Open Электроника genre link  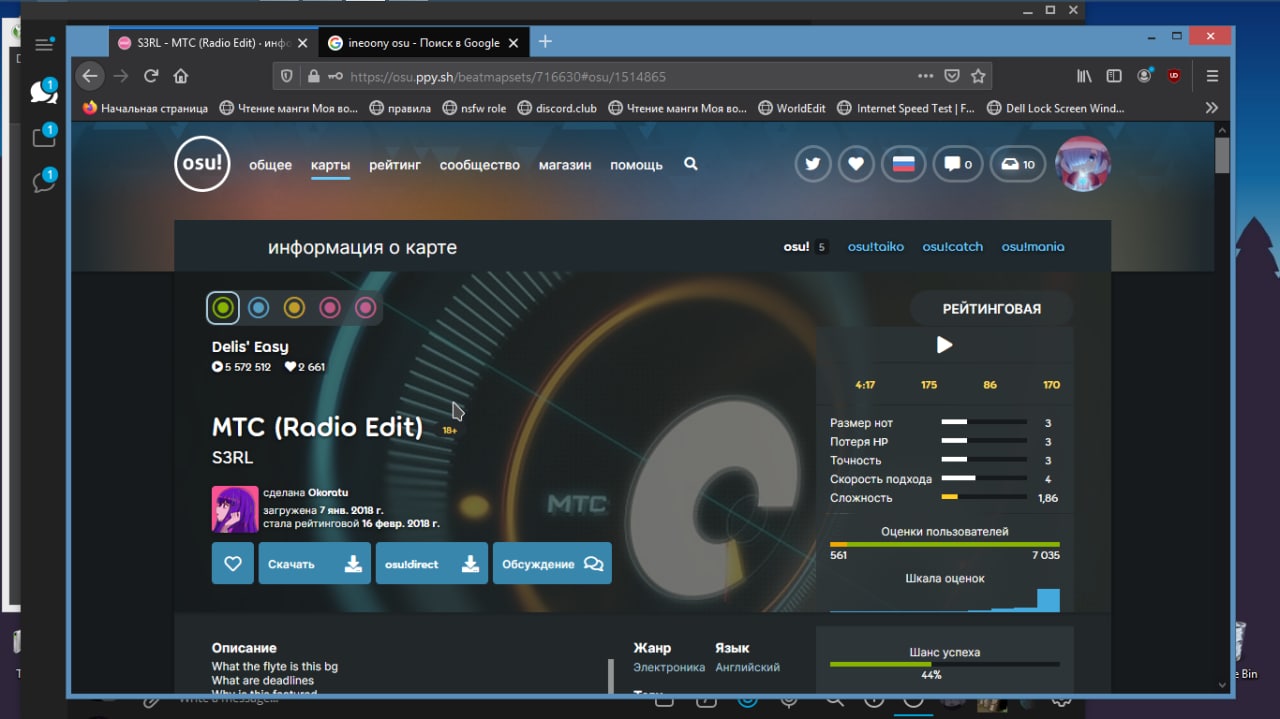pos(669,667)
